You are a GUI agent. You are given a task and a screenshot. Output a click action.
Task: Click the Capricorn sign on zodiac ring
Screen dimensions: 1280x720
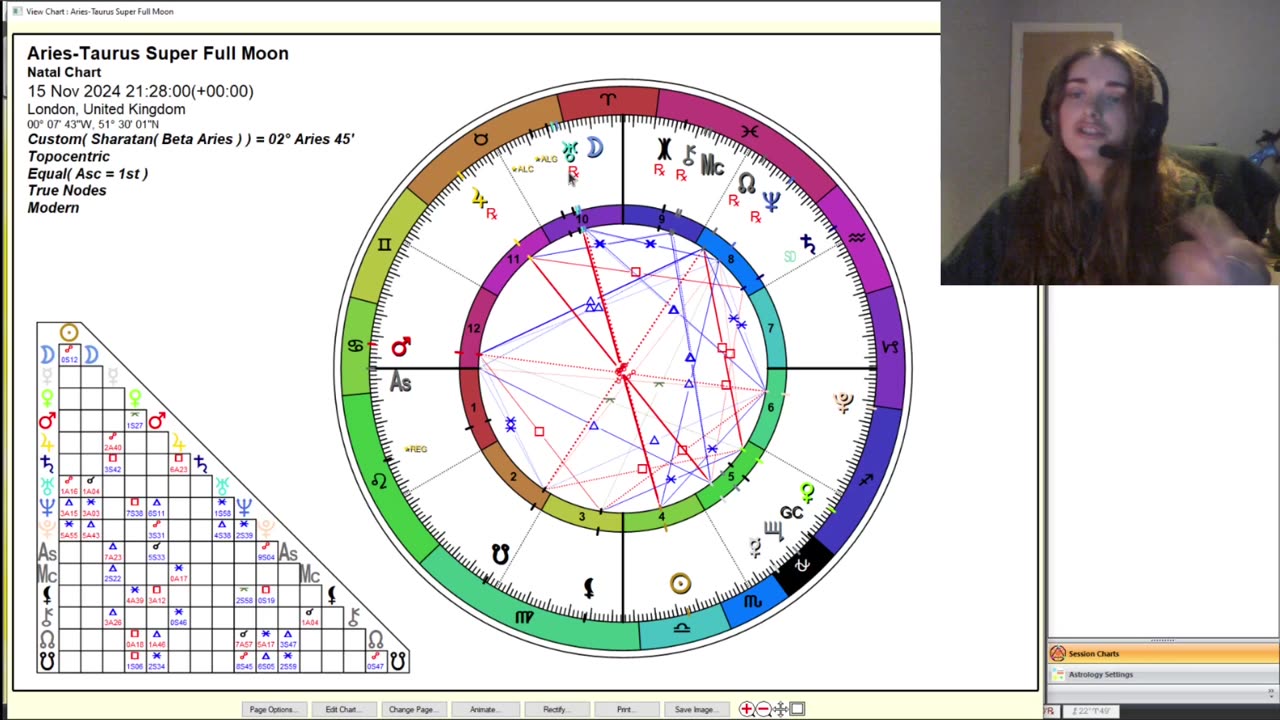pos(890,347)
